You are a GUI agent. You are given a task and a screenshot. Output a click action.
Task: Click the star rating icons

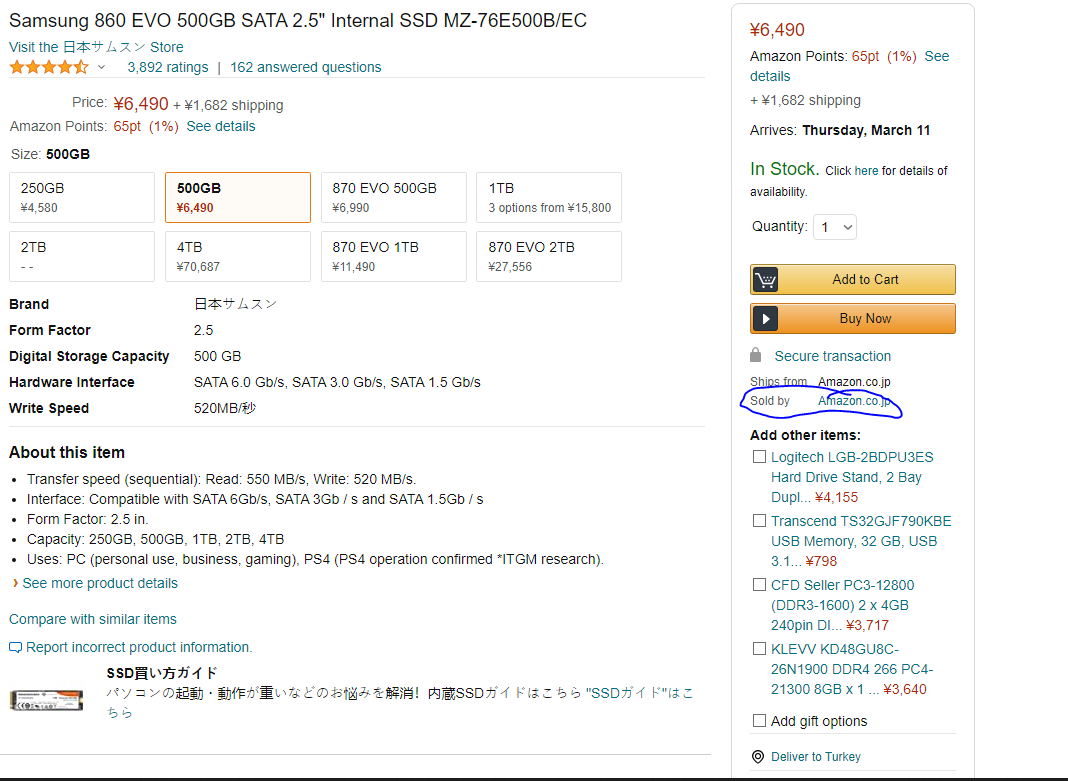pyautogui.click(x=49, y=68)
